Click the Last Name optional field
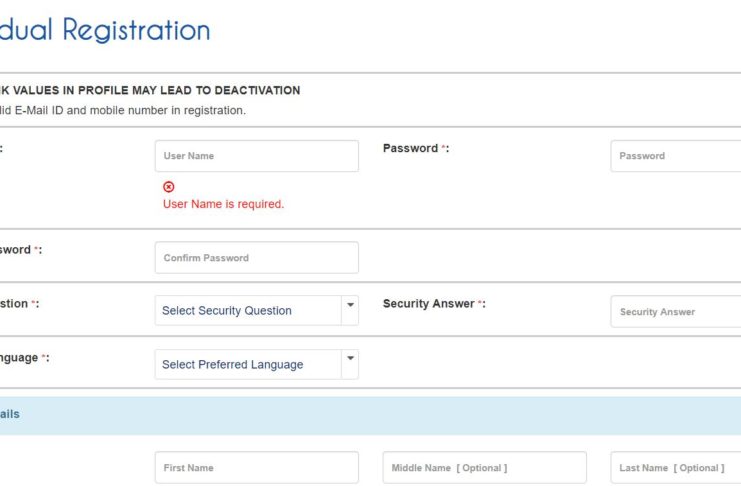 click(x=675, y=468)
